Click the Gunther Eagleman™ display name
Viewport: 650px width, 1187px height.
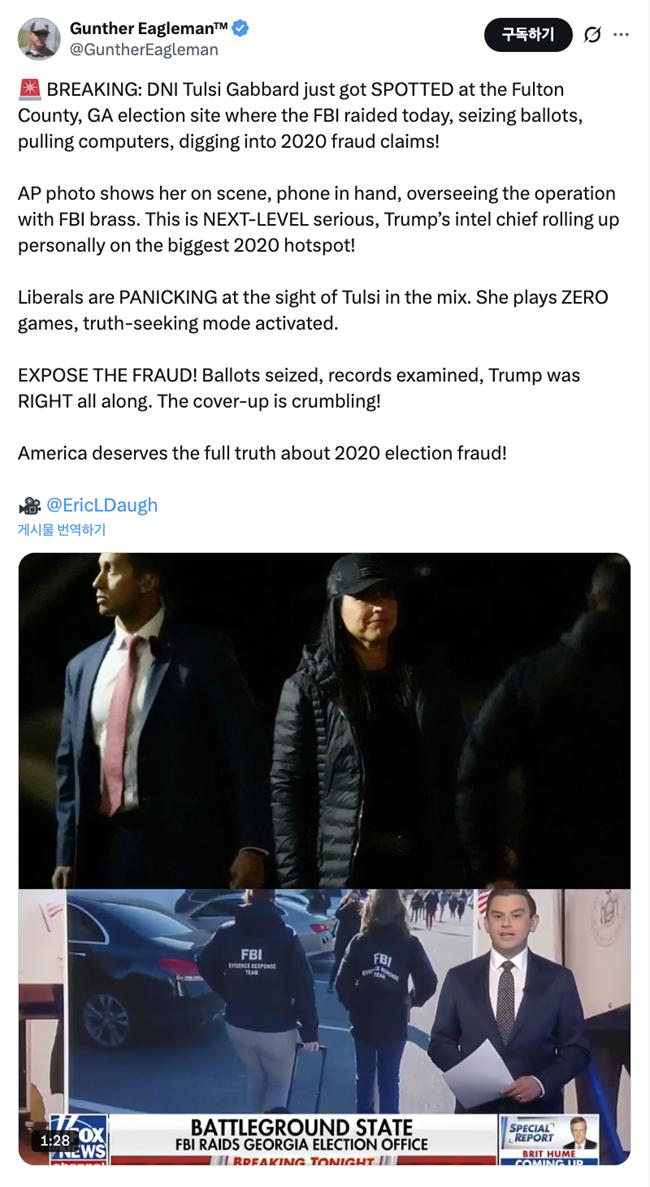click(148, 29)
